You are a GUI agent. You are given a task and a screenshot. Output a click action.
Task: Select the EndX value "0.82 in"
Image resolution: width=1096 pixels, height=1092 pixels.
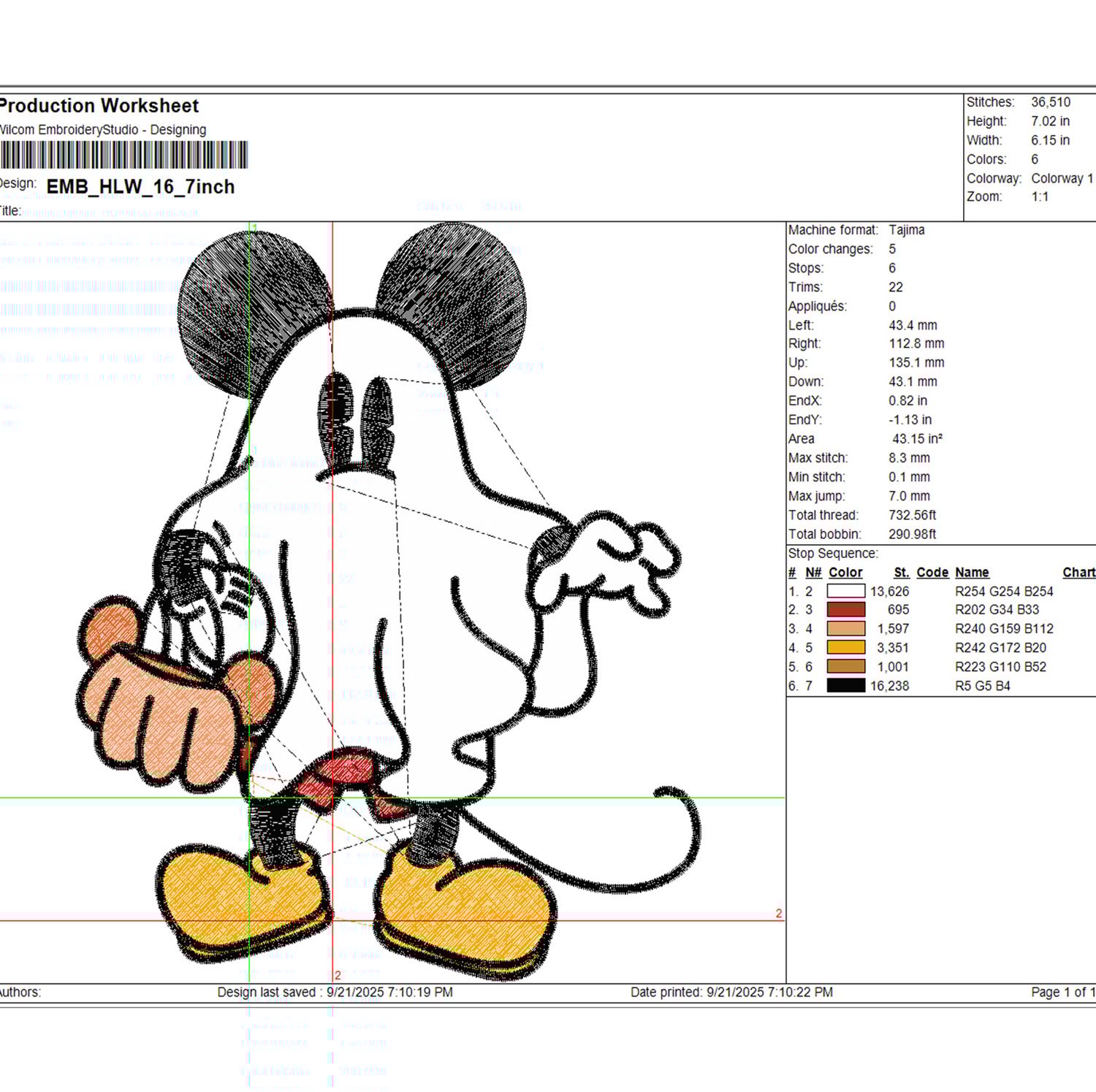908,400
